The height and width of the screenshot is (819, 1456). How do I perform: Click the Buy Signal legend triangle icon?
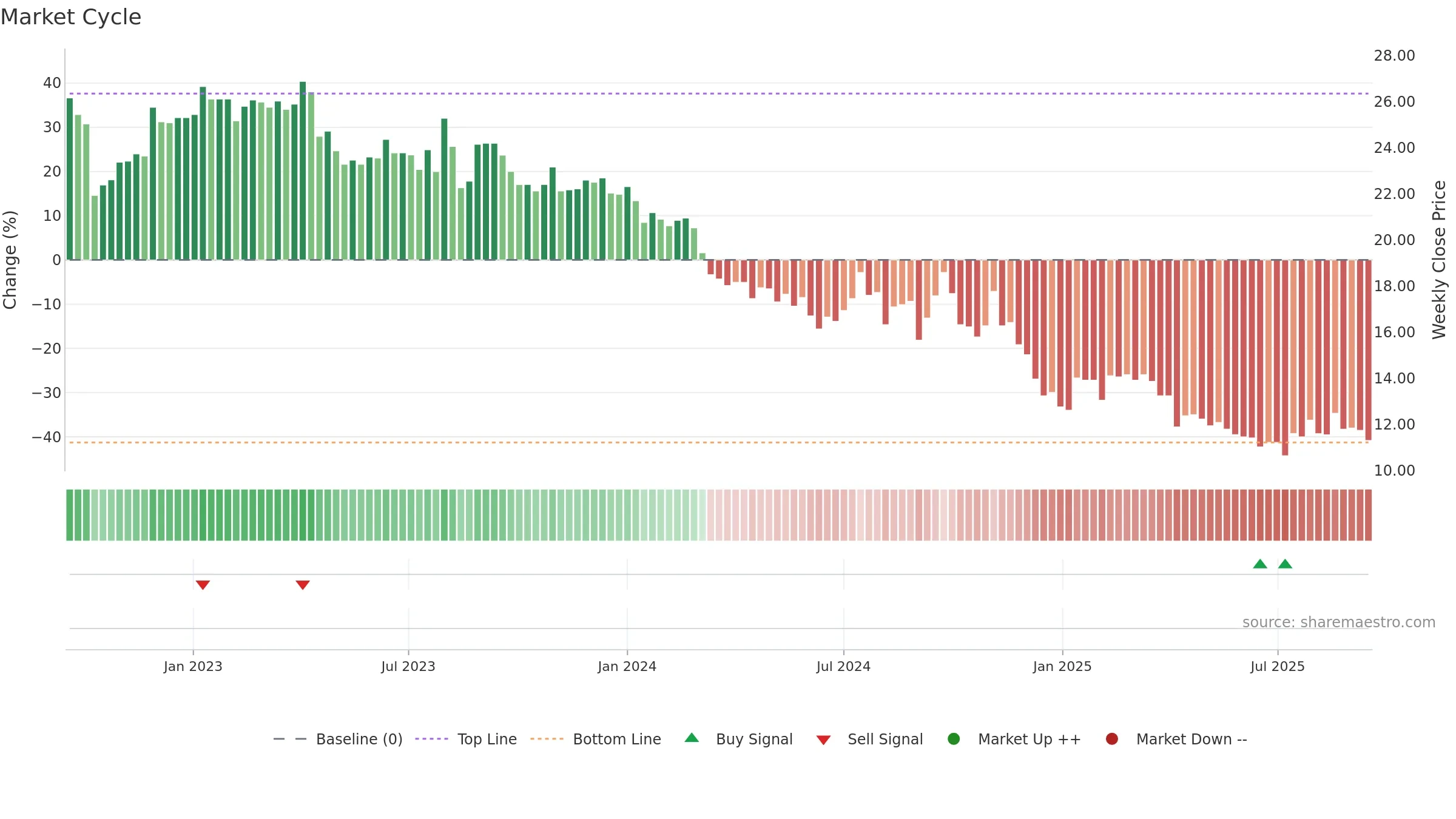[692, 738]
